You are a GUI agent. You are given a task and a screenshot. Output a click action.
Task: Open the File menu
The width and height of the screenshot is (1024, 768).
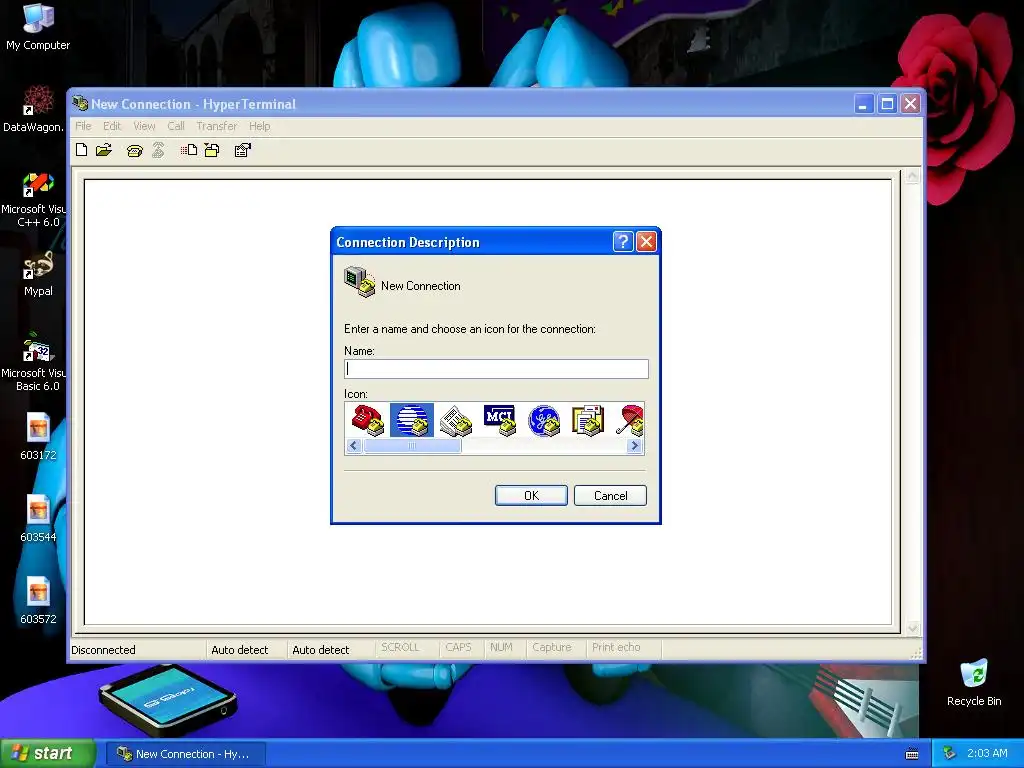click(83, 126)
